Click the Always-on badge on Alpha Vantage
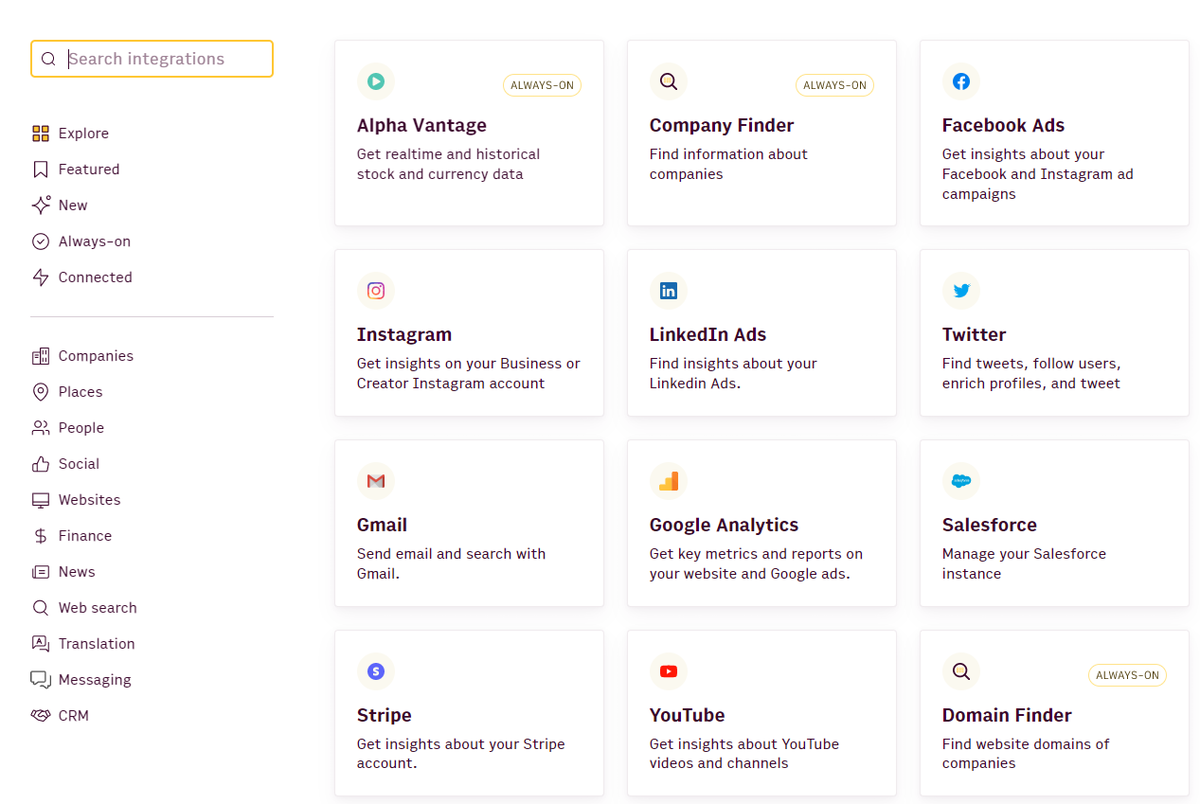The width and height of the screenshot is (1200, 804). click(542, 85)
